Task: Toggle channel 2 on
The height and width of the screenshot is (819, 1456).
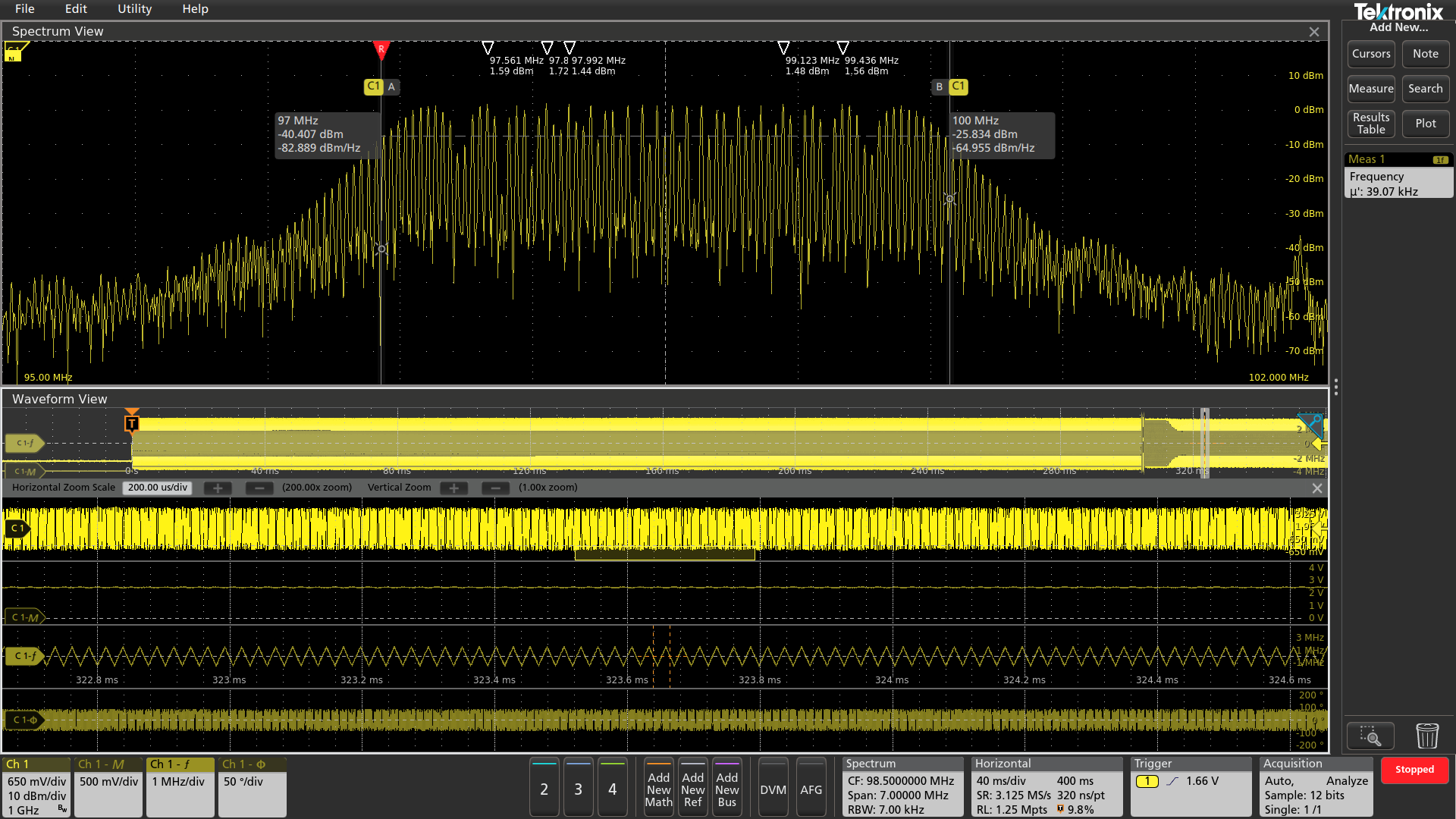Action: click(544, 789)
